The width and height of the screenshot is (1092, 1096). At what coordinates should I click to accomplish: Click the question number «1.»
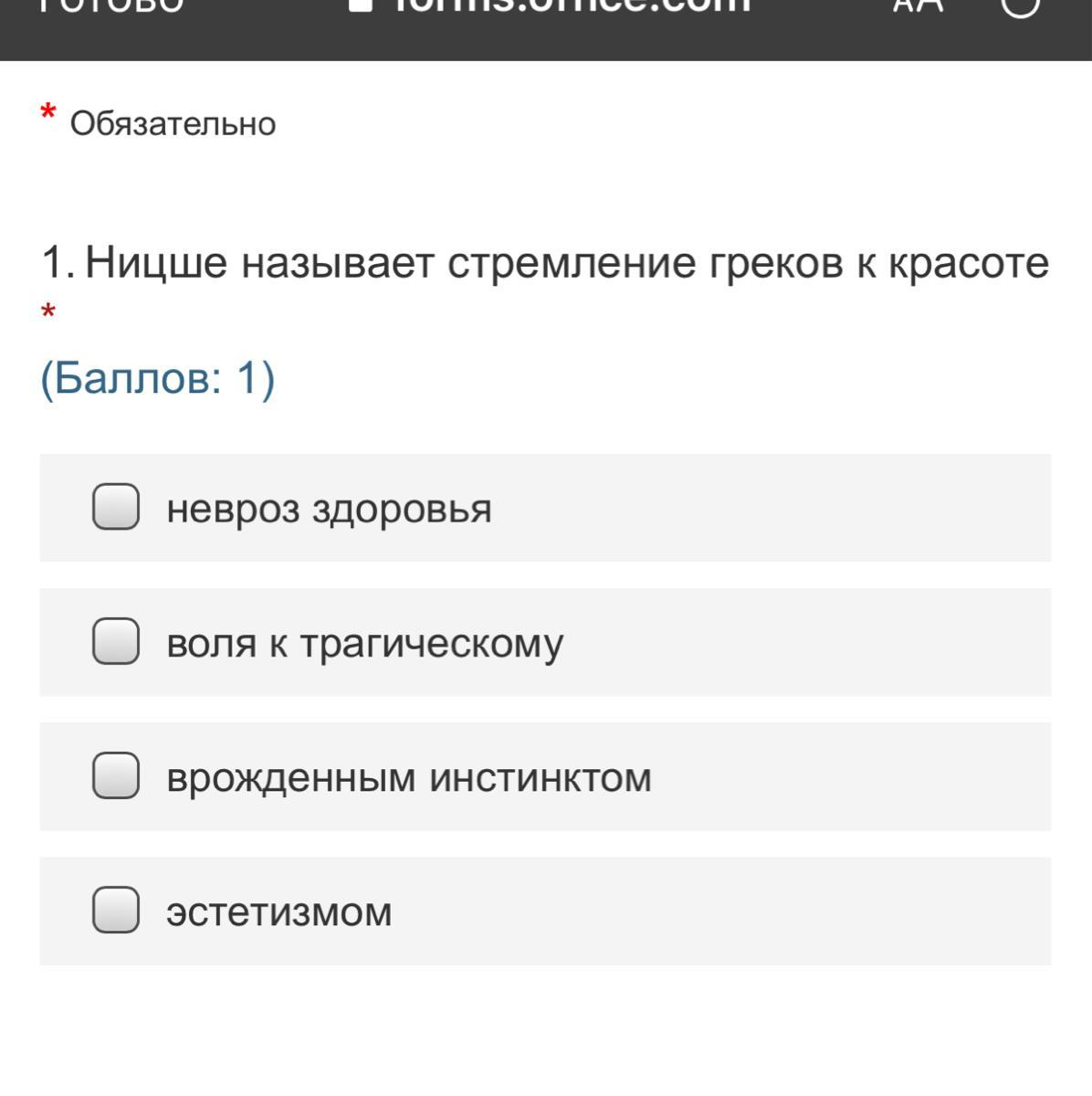coord(58,263)
